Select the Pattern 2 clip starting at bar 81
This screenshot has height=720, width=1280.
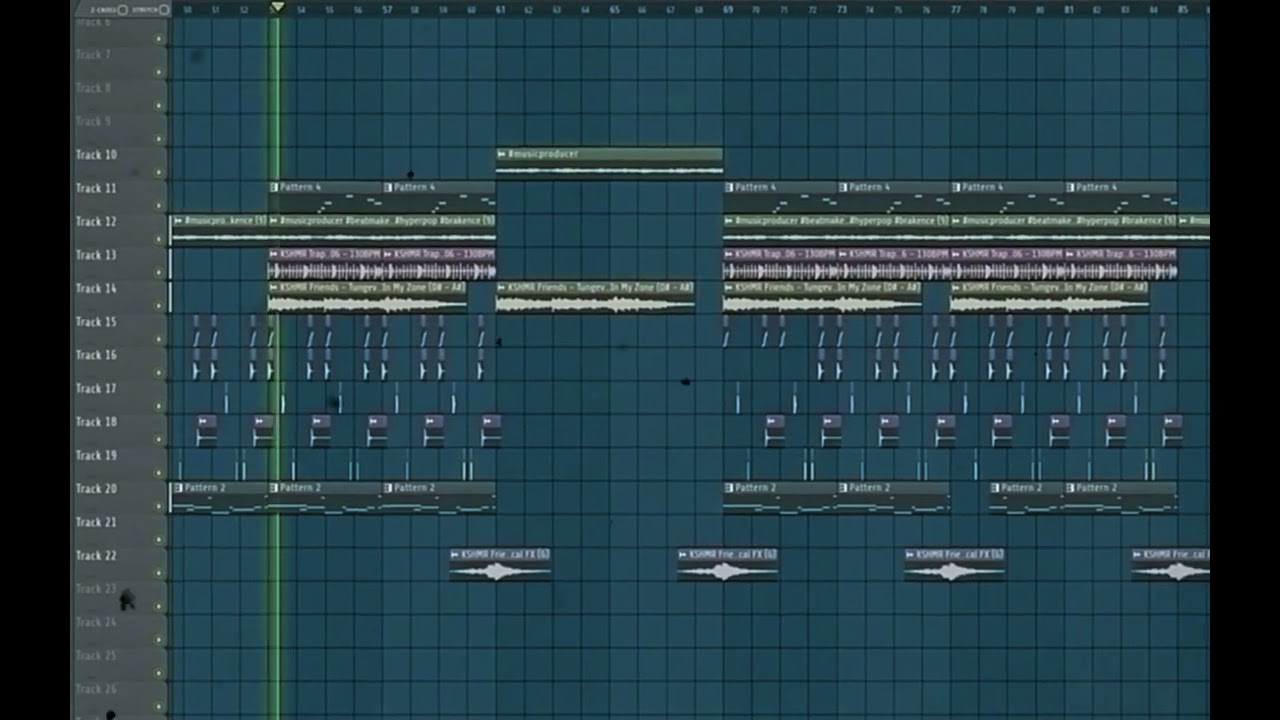[1121, 497]
